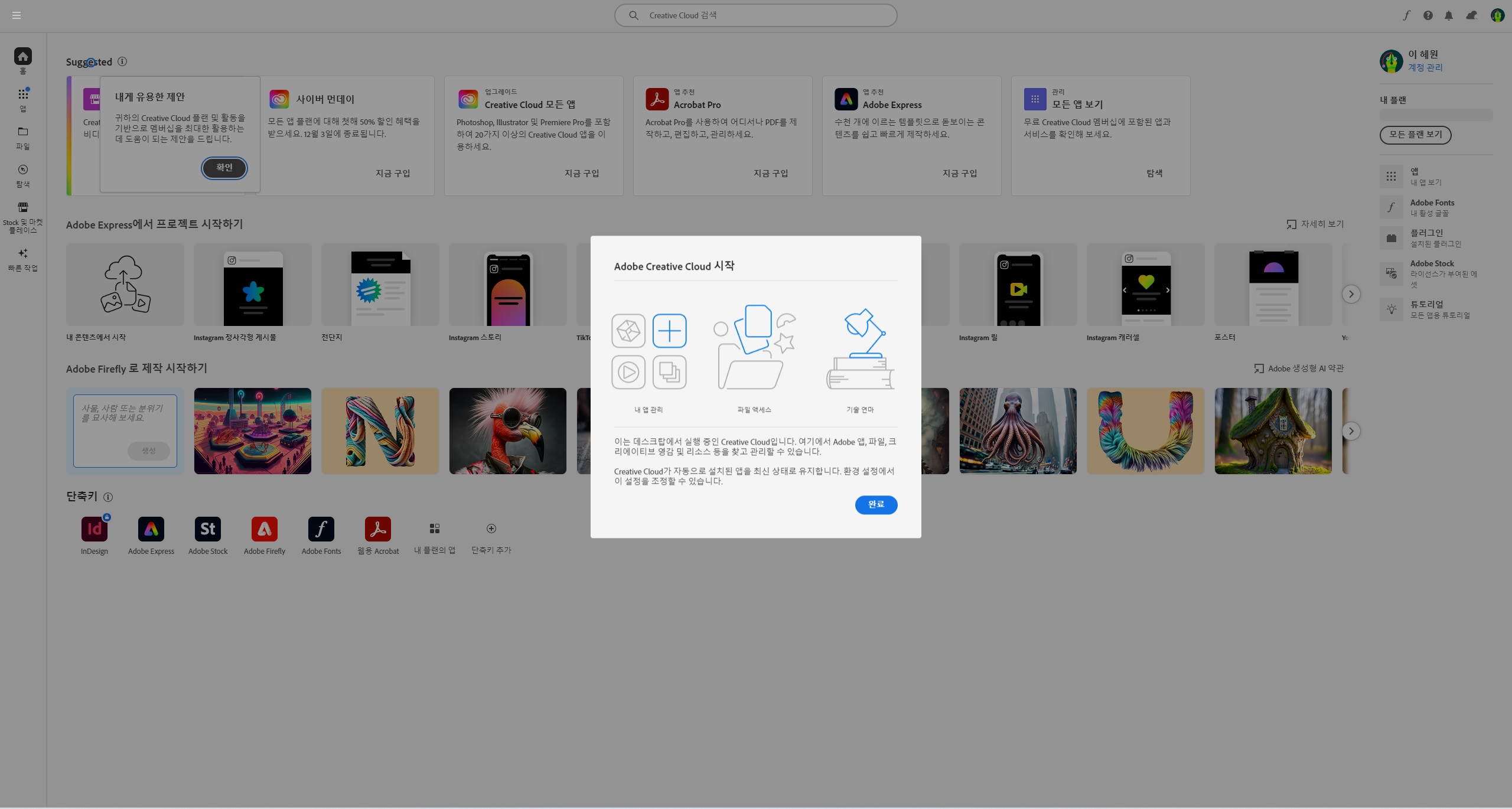The height and width of the screenshot is (809, 1512).
Task: Check the cloud sync status icon
Action: [1471, 15]
